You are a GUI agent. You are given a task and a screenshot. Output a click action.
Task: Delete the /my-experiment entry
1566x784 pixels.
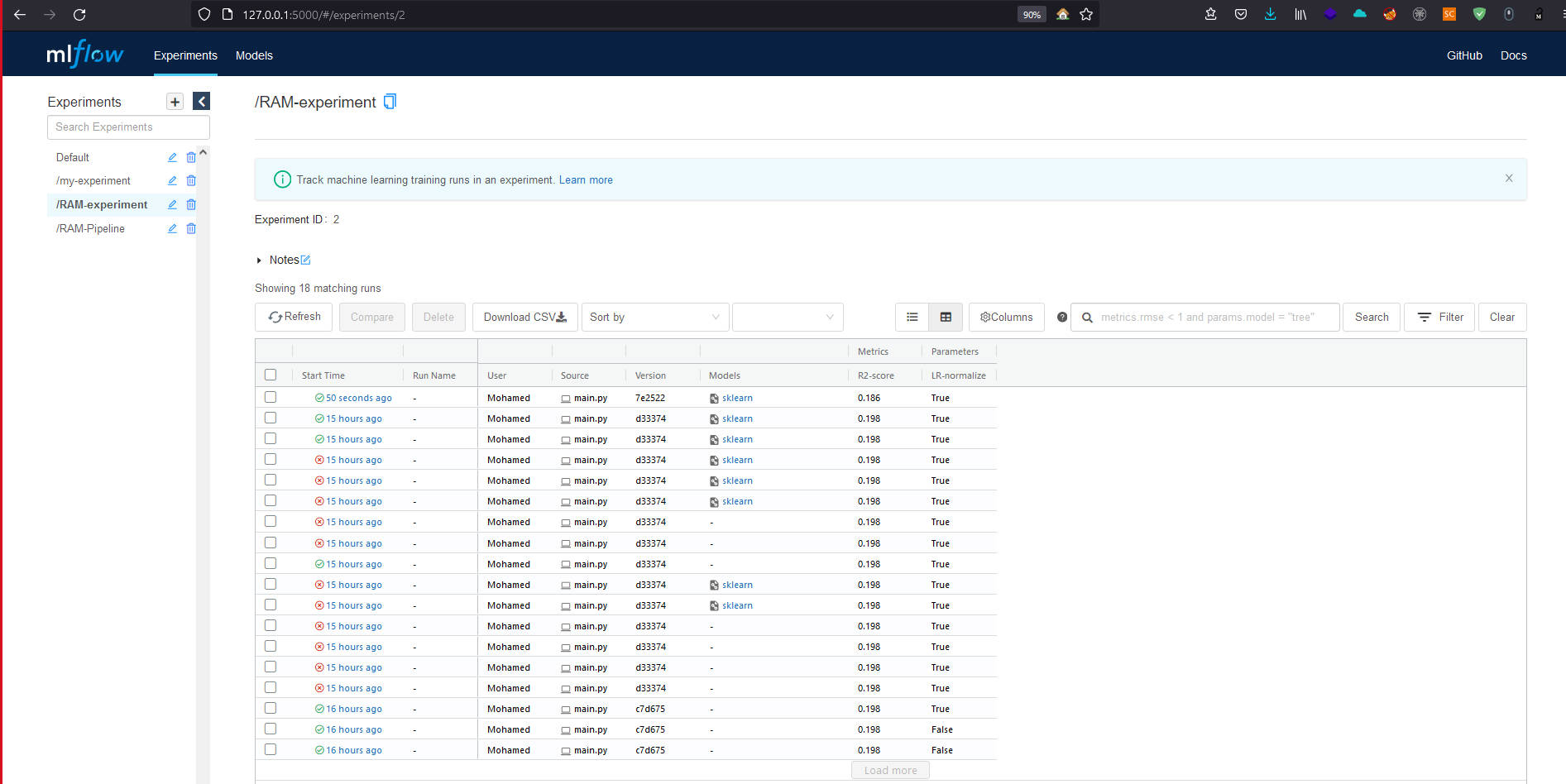[191, 180]
